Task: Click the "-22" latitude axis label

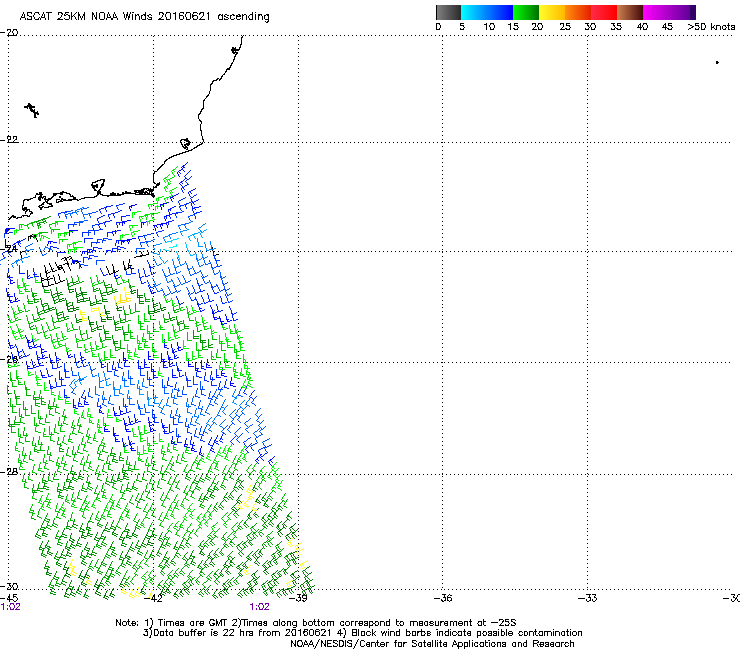Action: (x=9, y=140)
